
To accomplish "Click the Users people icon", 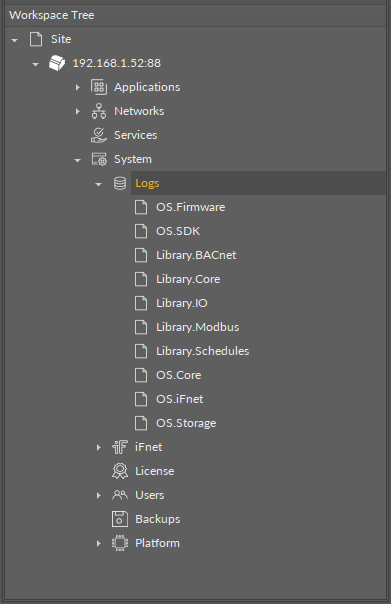I will point(120,495).
